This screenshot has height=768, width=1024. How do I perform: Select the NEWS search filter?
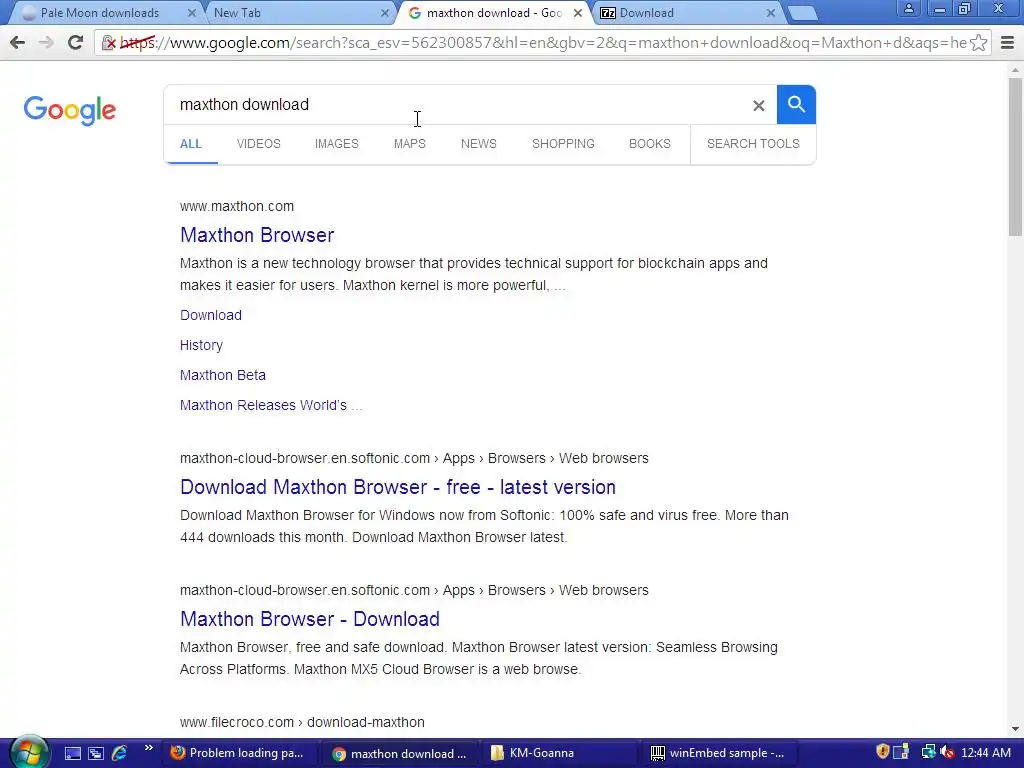click(x=479, y=144)
